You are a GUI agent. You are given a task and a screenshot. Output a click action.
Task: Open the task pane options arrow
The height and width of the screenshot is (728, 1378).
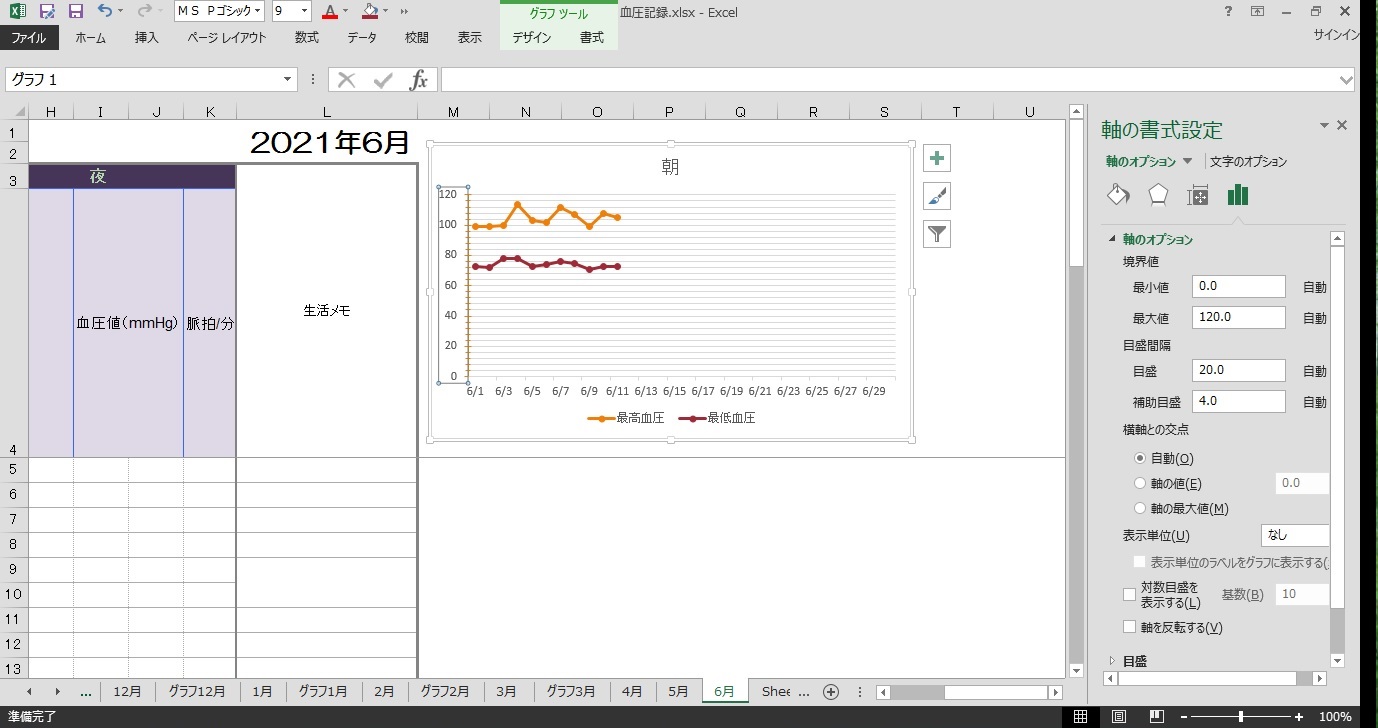[1324, 125]
